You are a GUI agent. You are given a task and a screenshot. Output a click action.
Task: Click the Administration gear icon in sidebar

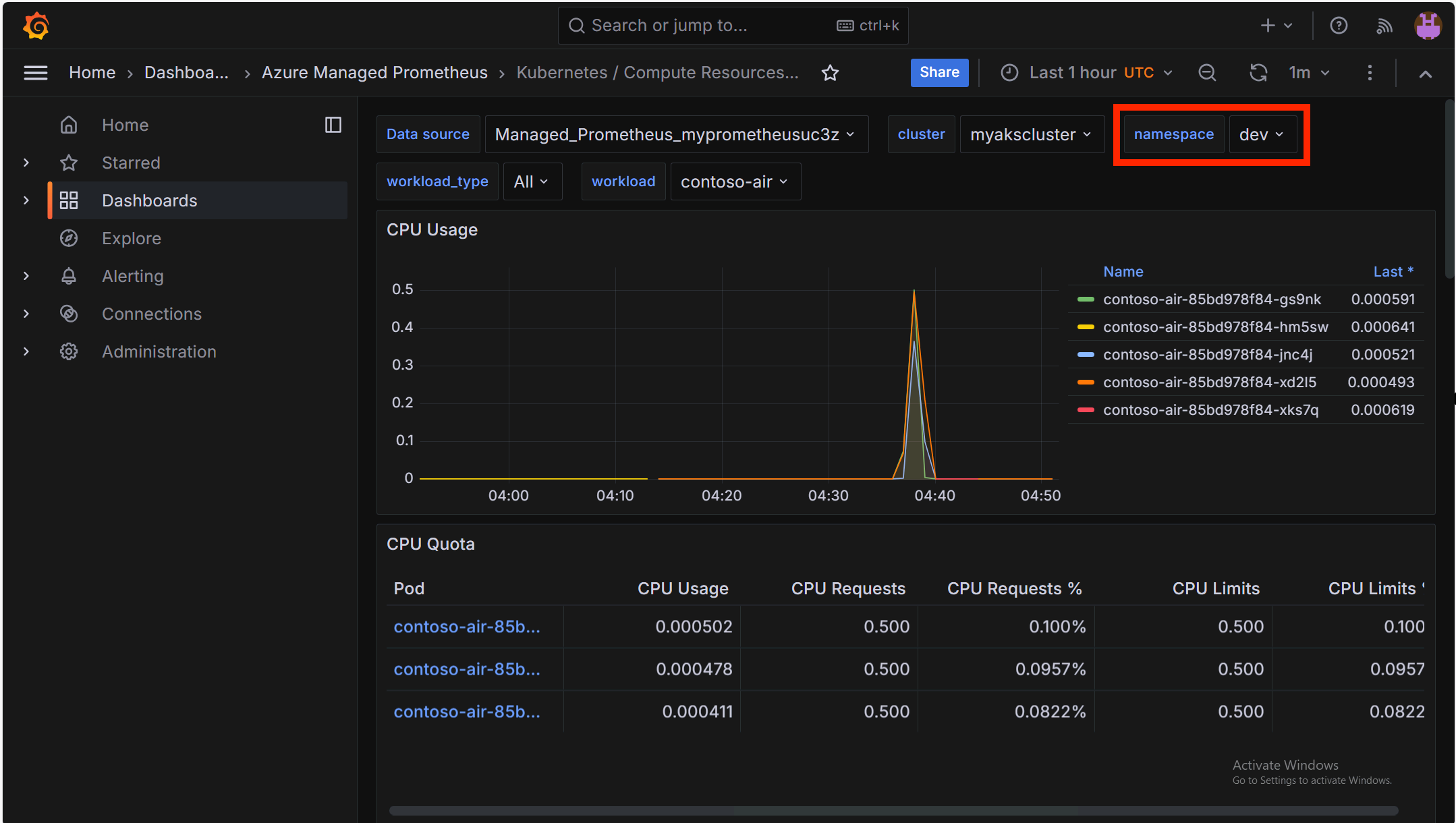click(x=69, y=351)
